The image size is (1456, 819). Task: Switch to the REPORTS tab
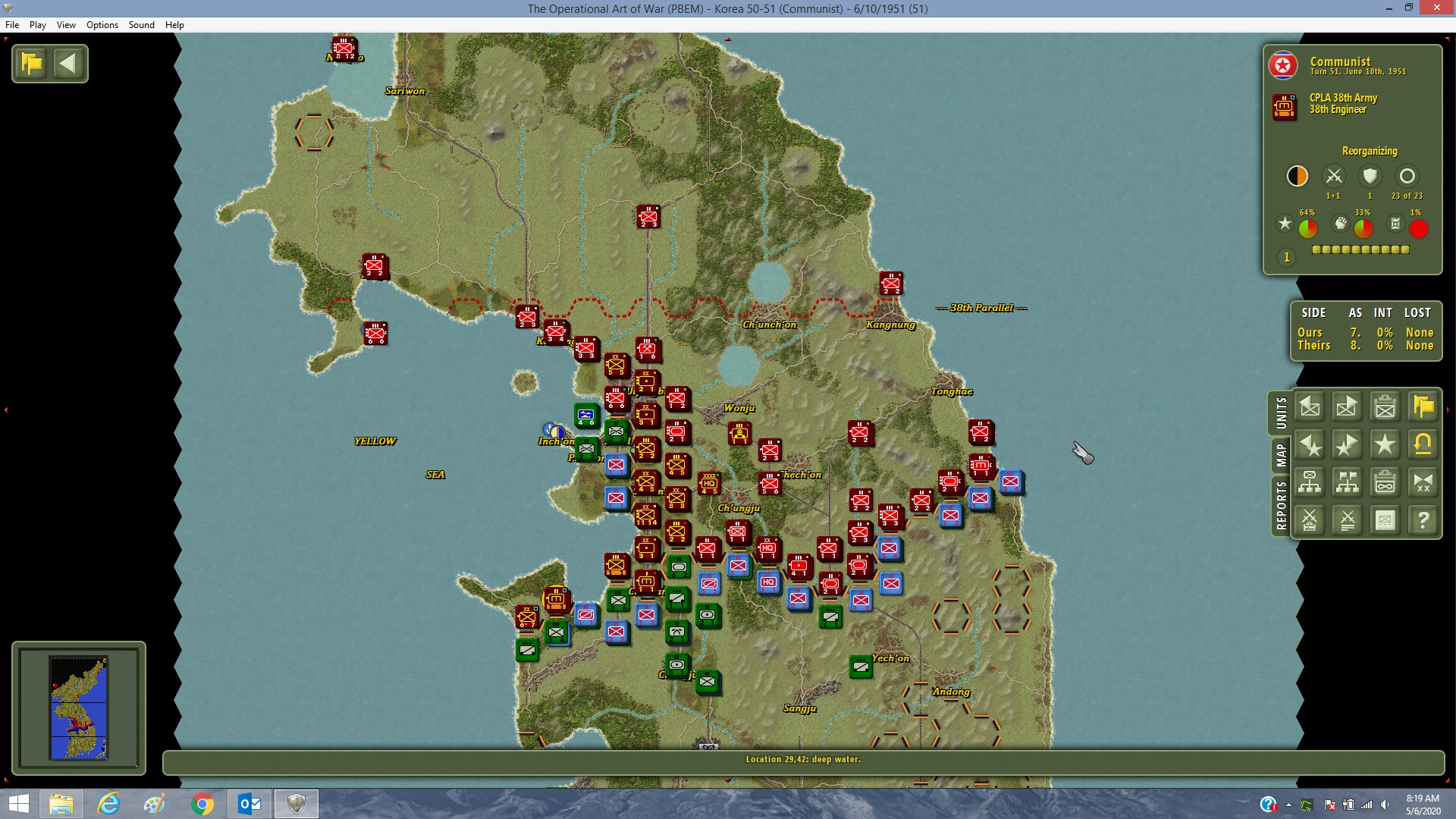pyautogui.click(x=1281, y=506)
